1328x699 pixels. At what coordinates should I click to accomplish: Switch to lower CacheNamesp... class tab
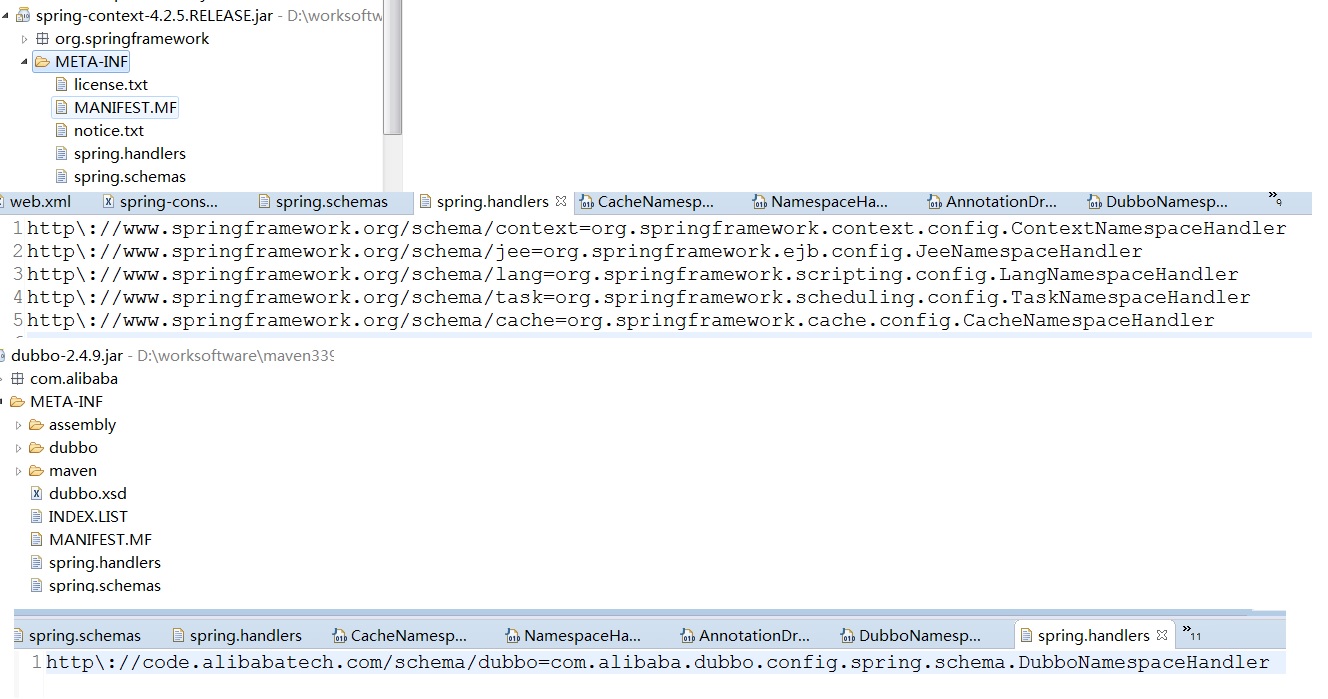click(x=409, y=636)
